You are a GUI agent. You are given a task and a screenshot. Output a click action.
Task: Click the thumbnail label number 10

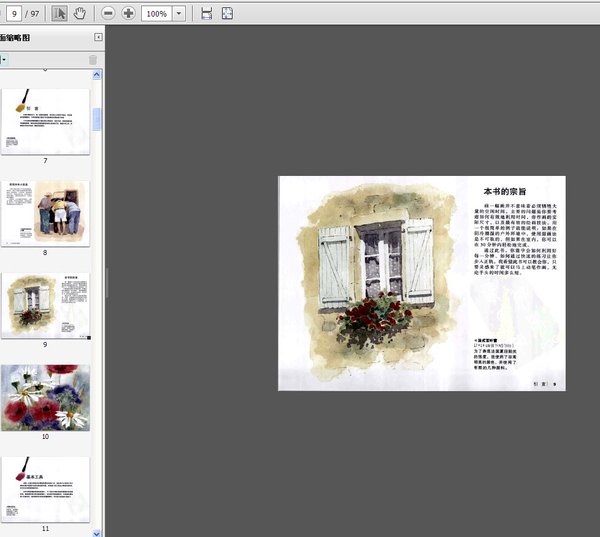[x=45, y=436]
